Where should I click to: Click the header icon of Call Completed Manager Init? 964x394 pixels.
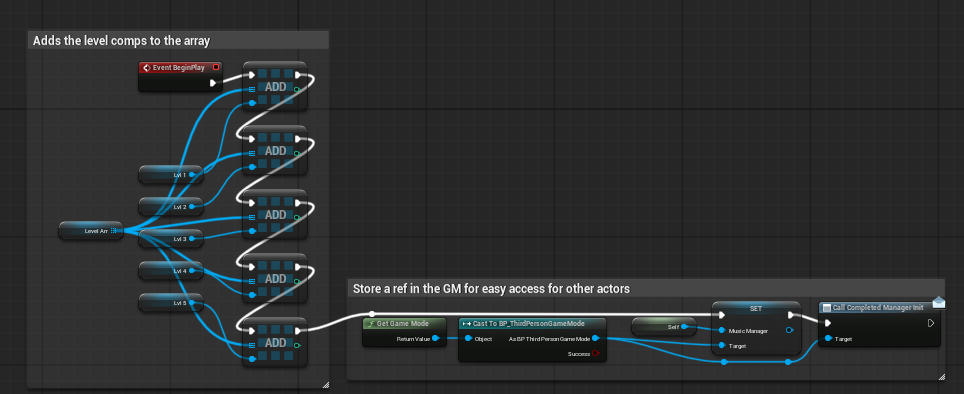click(x=827, y=307)
